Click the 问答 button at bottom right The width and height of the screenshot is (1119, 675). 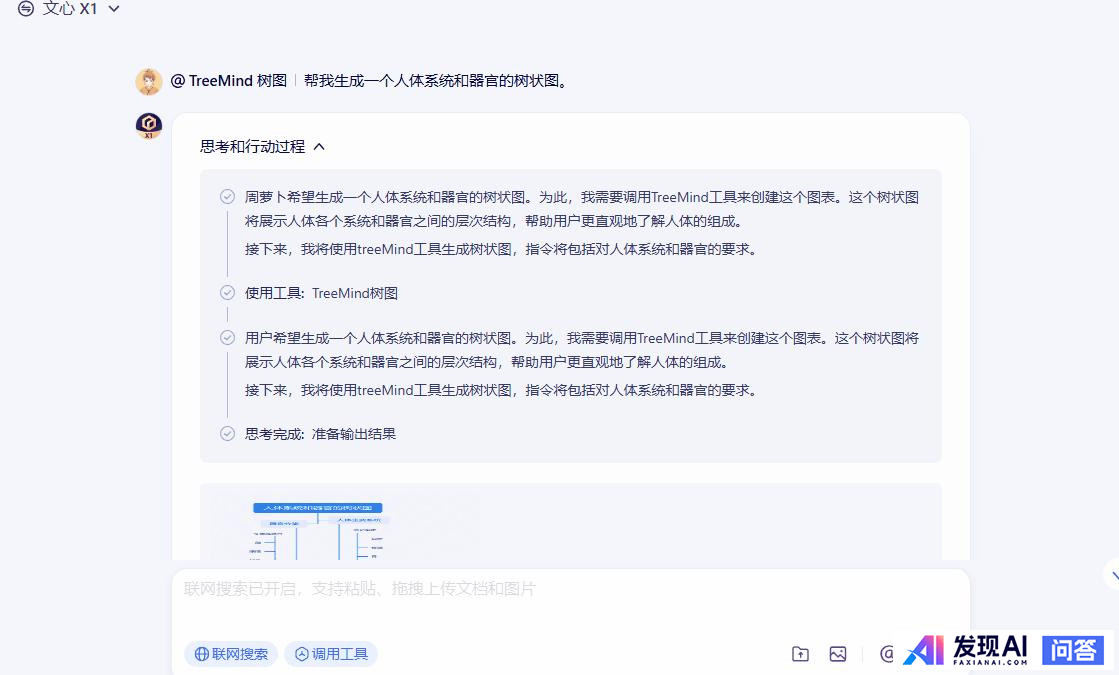tap(1073, 650)
